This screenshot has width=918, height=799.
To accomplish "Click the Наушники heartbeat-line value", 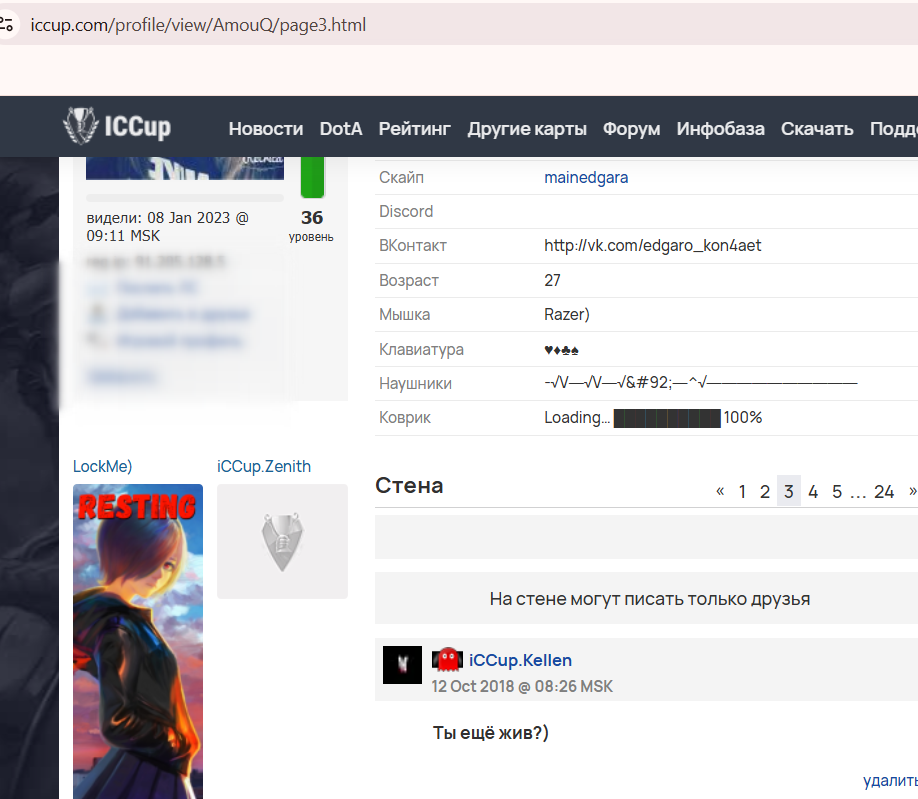I will 701,383.
